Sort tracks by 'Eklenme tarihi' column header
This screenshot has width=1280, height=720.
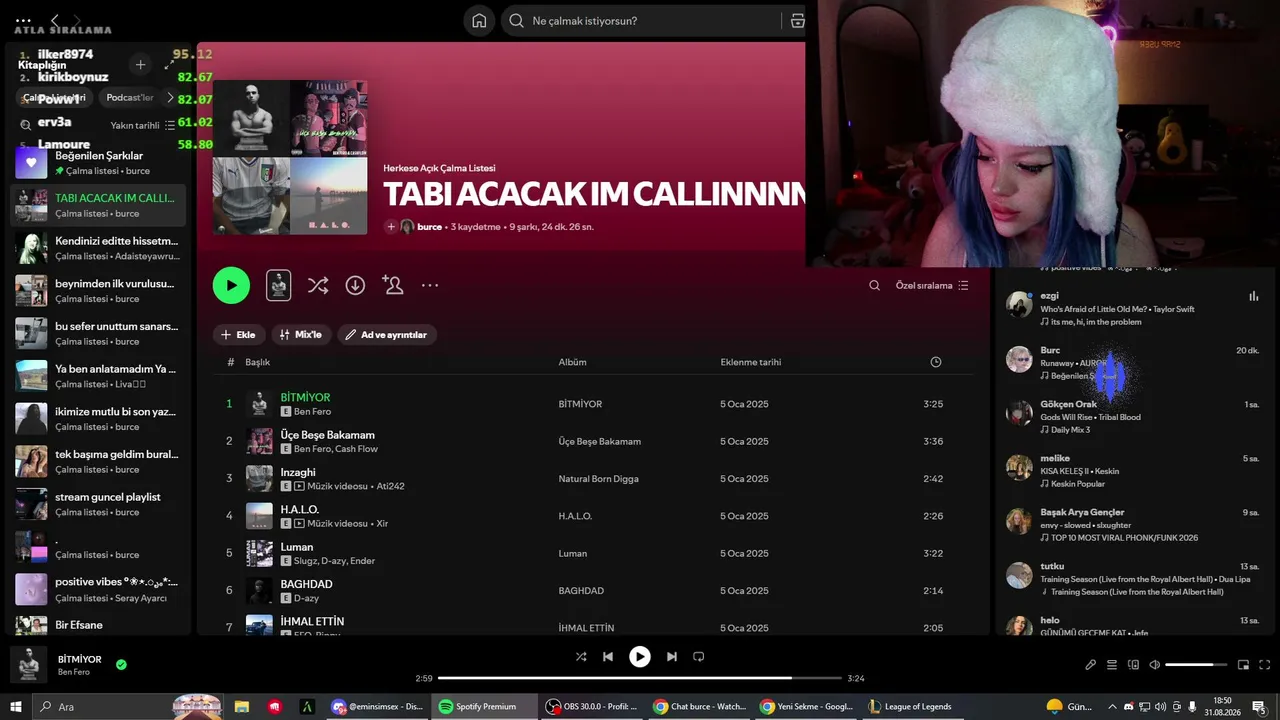751,362
